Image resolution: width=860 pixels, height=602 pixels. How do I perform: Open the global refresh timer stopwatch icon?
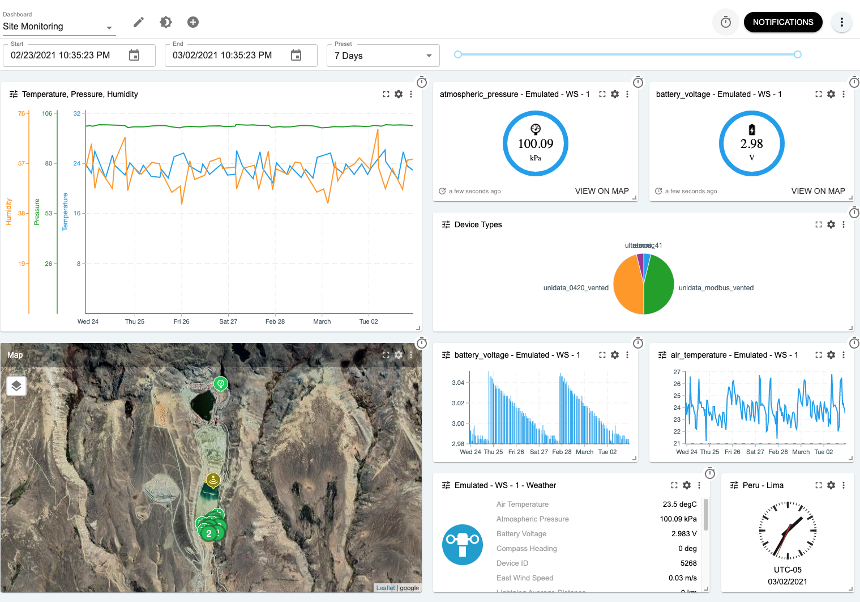(x=725, y=21)
